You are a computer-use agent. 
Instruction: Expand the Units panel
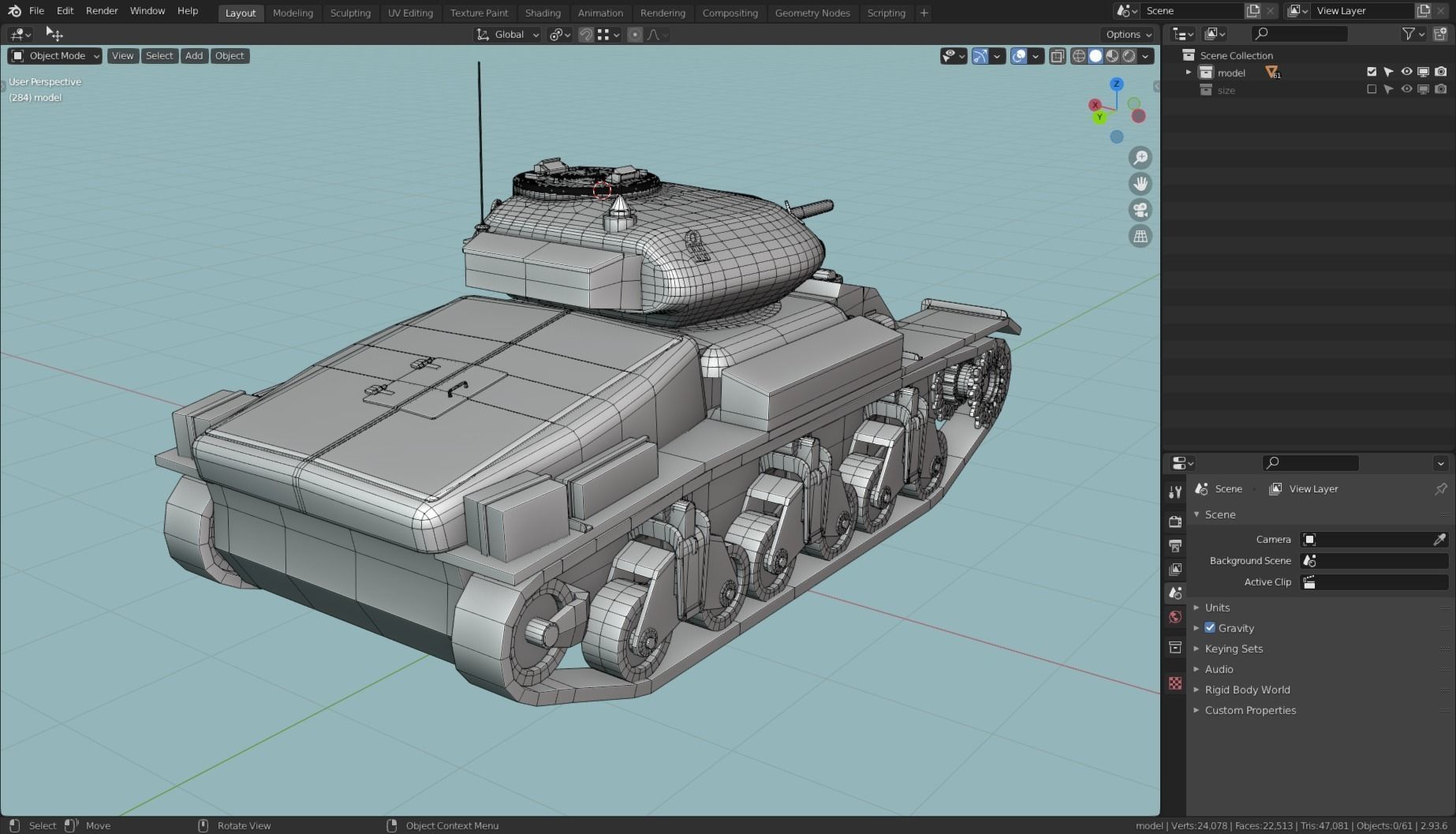(1217, 608)
